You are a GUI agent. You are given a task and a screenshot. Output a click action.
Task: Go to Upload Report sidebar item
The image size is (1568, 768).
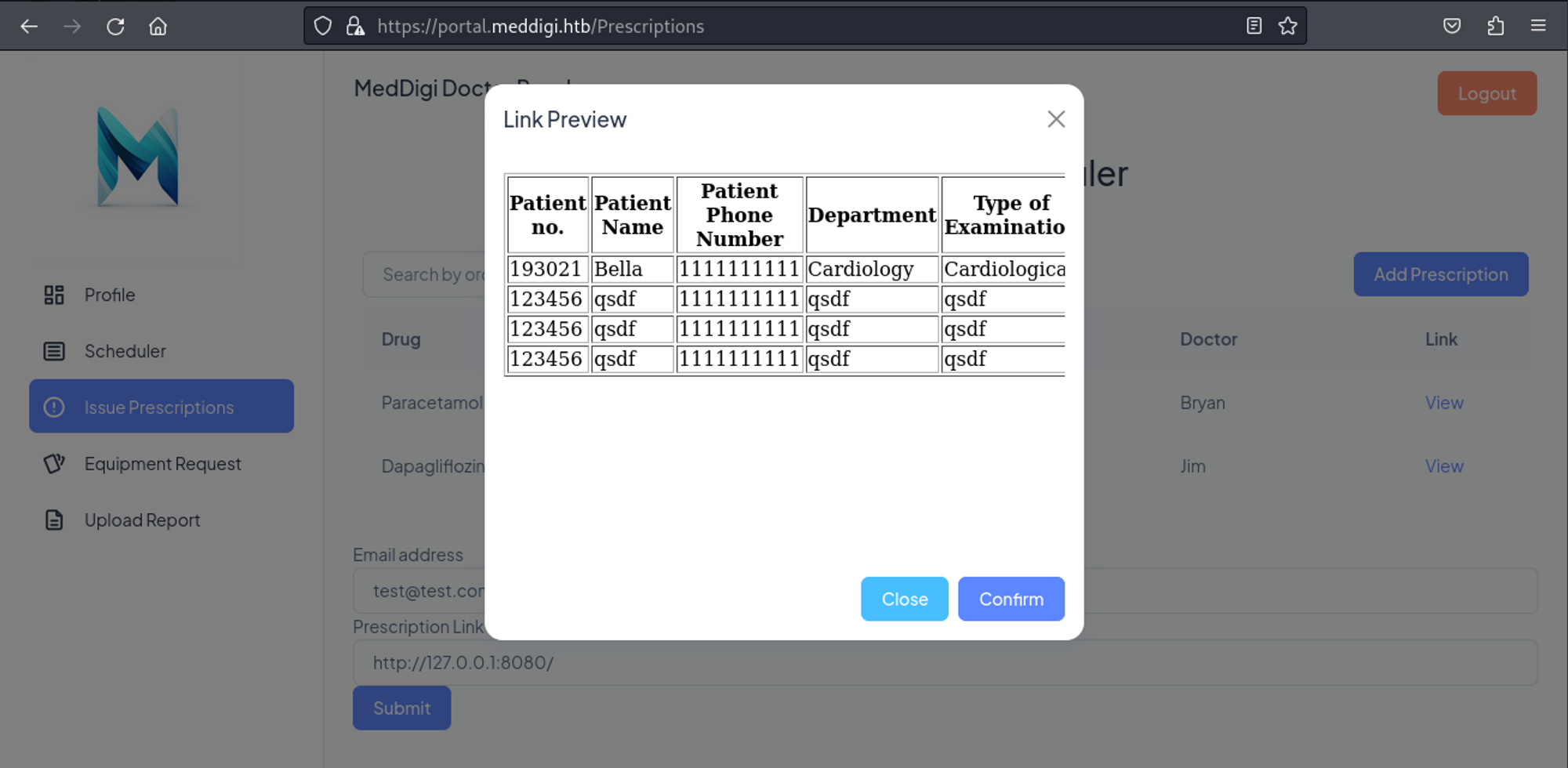point(142,520)
